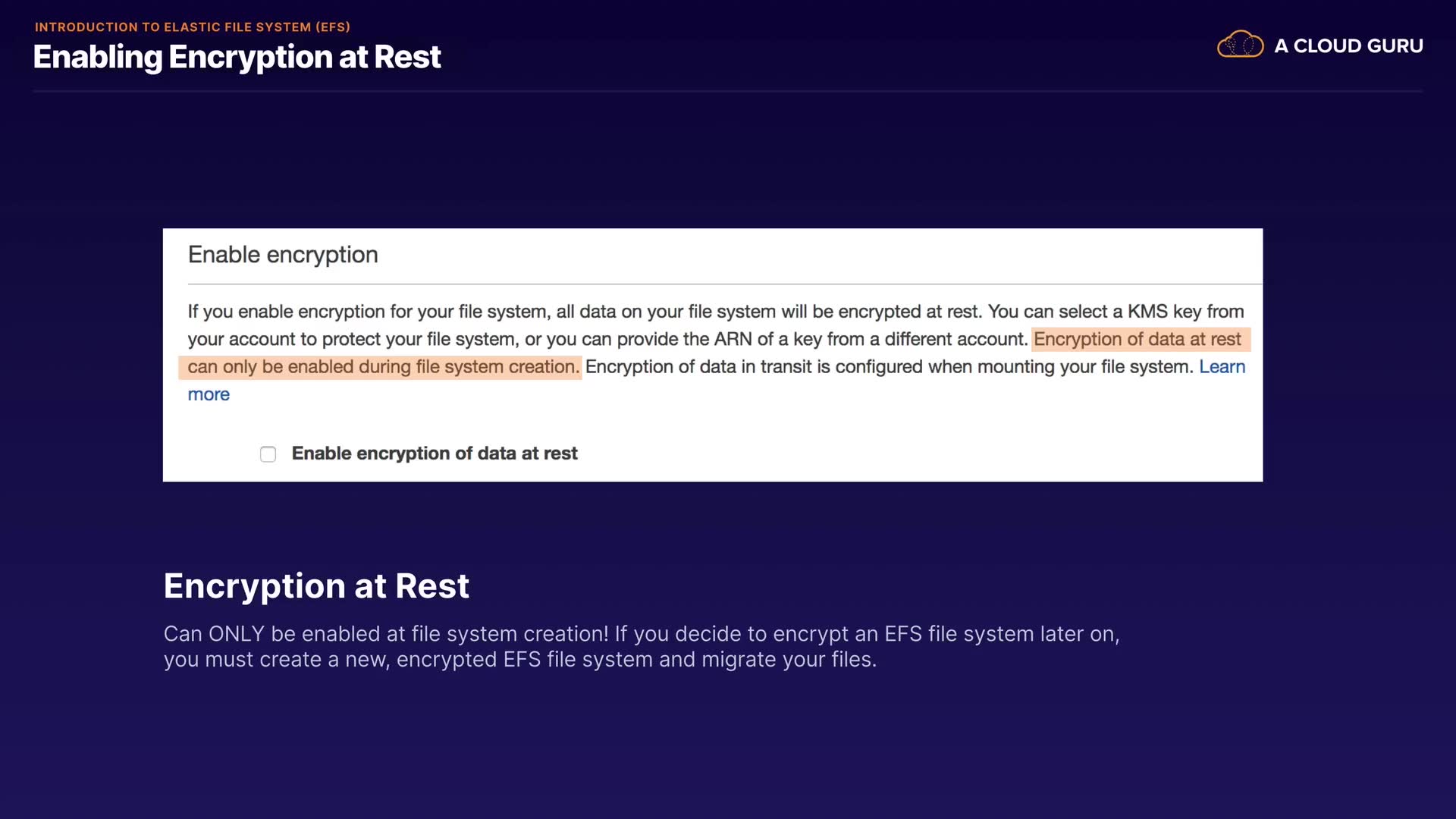Click the word "ARN" in the description
Screen dimensions: 1456x819
click(733, 339)
